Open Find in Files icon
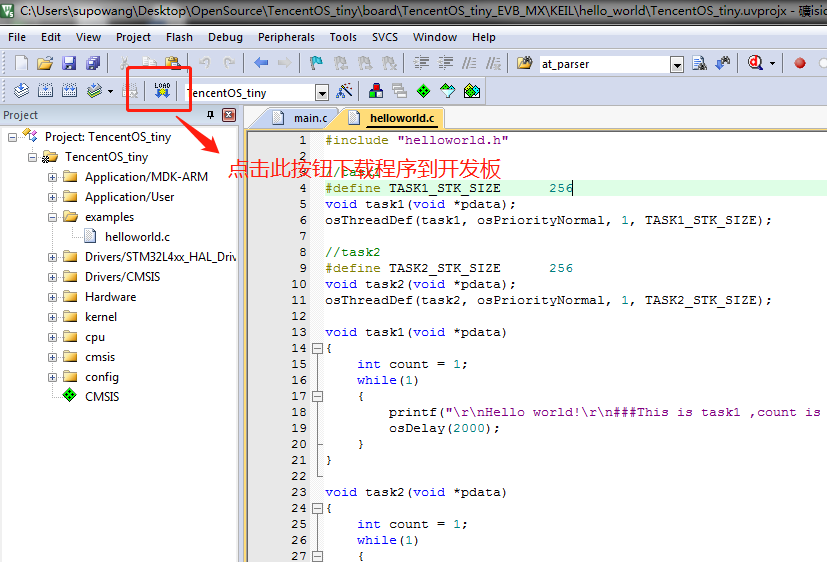Image resolution: width=827 pixels, height=562 pixels. point(524,63)
